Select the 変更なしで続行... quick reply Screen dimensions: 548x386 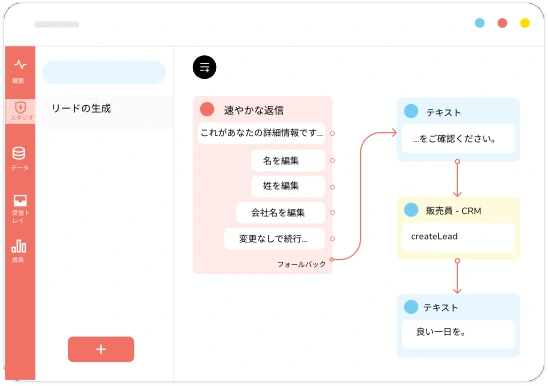tap(275, 239)
